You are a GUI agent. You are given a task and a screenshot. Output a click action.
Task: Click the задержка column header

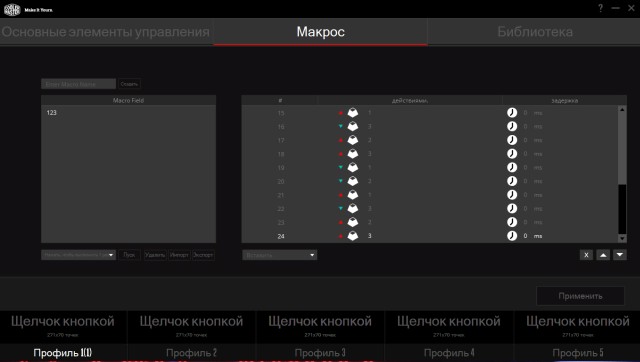tap(564, 100)
